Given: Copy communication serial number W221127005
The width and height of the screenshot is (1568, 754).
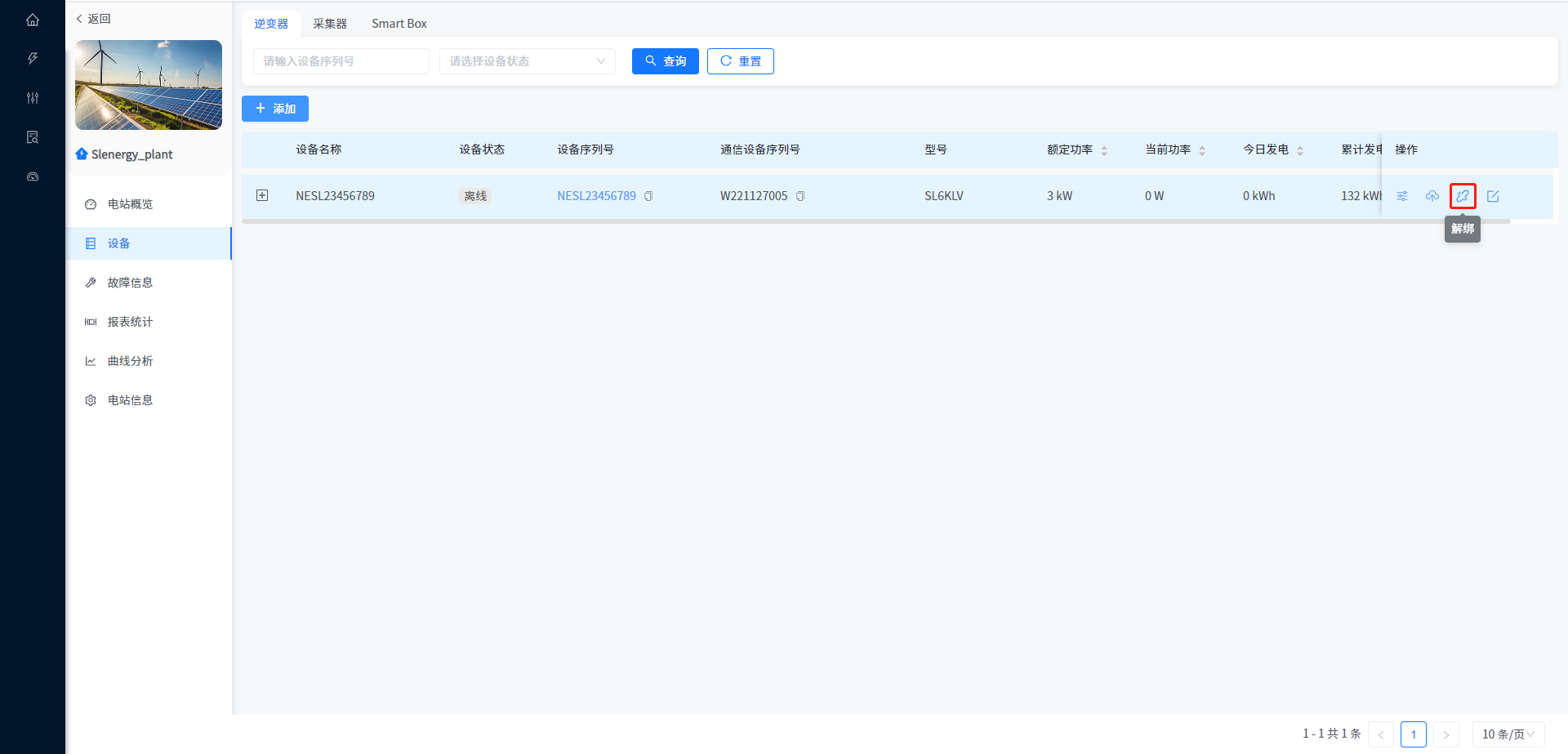Looking at the screenshot, I should coord(800,196).
